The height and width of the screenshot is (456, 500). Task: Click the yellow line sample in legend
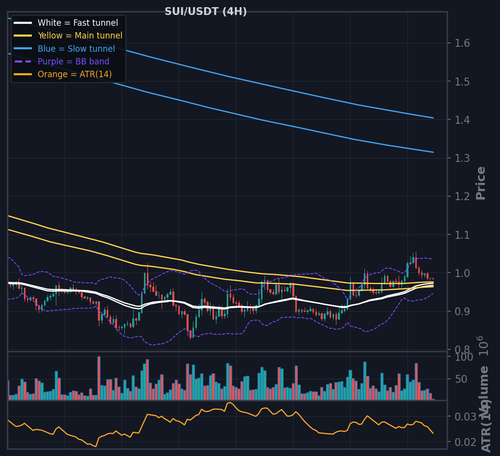point(23,36)
